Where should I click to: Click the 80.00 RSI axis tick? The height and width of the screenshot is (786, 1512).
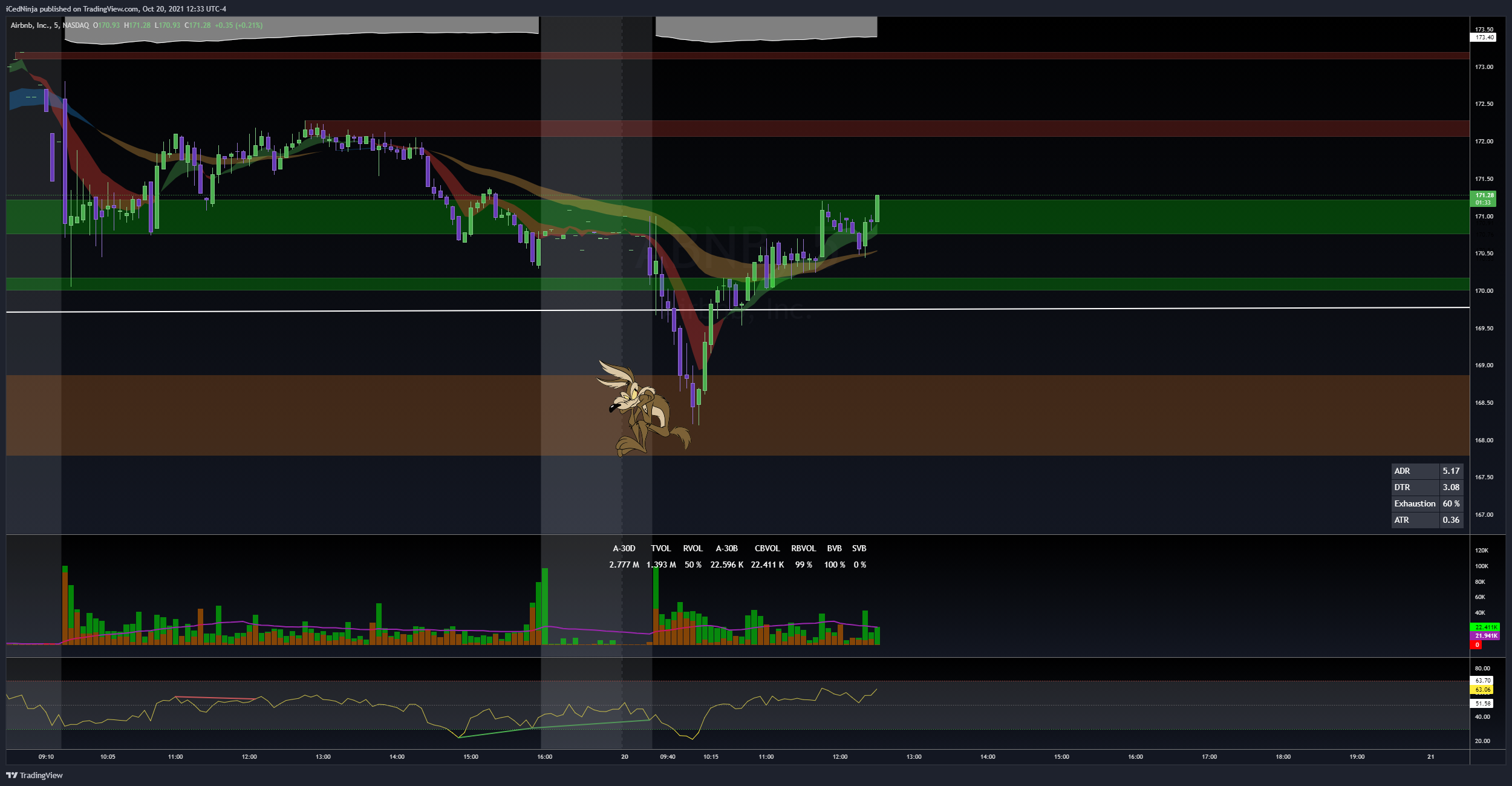1482,669
